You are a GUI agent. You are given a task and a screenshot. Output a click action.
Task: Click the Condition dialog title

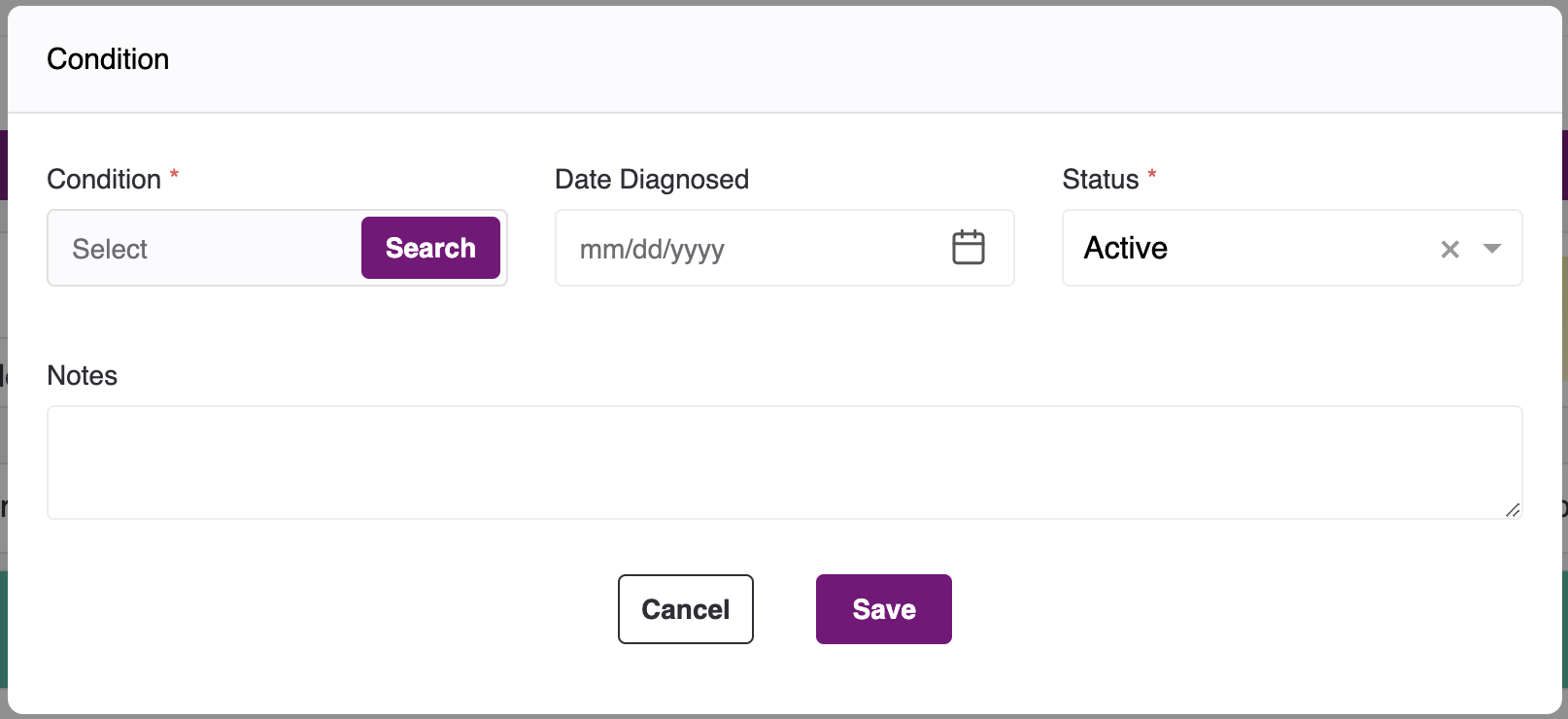pos(108,59)
